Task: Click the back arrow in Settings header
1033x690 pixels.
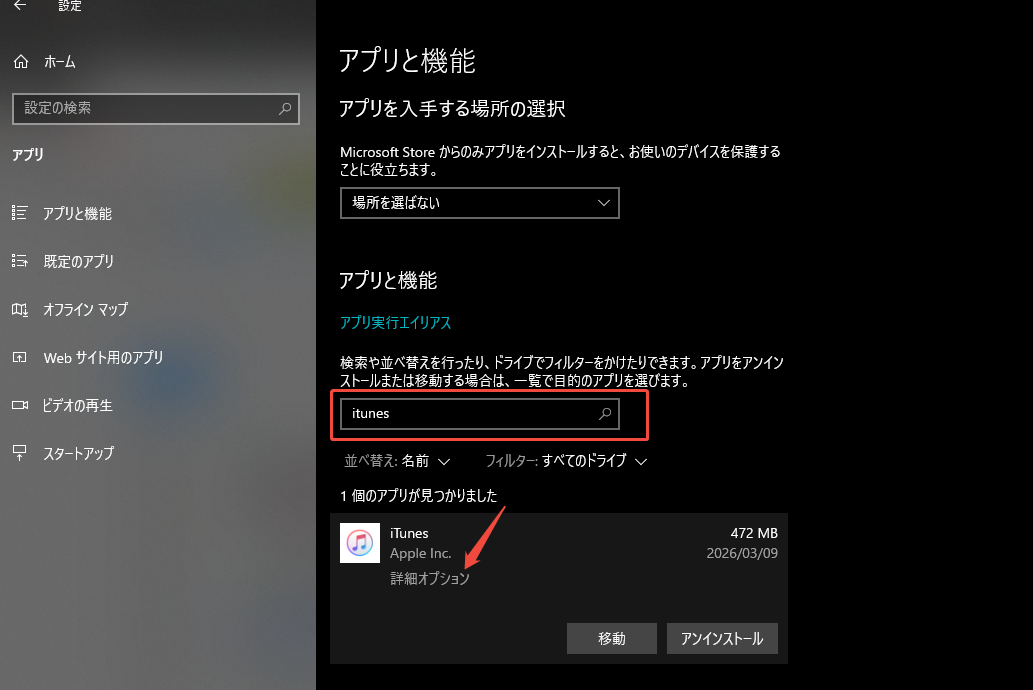Action: point(20,5)
